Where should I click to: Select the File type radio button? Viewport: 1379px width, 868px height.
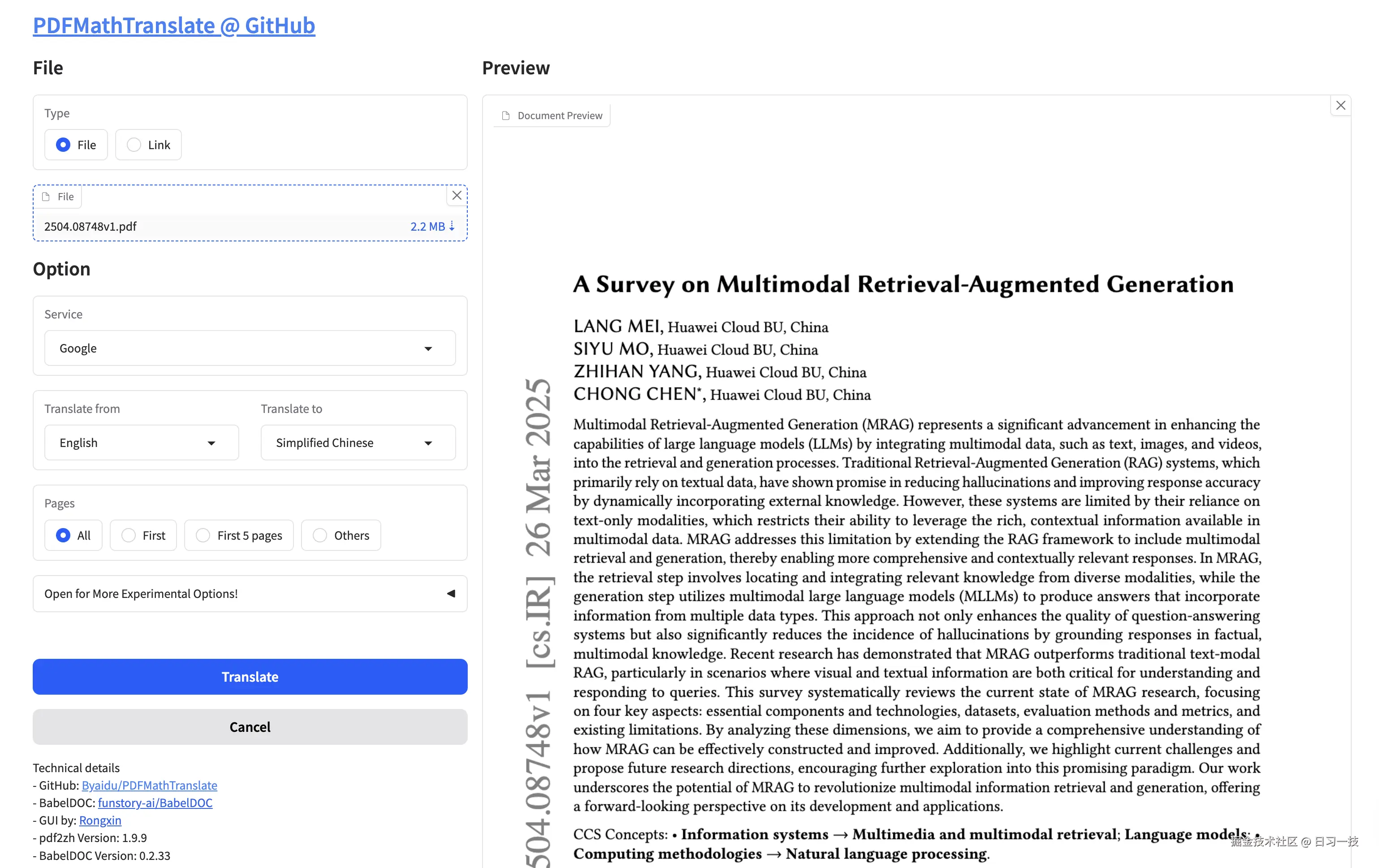[x=64, y=145]
